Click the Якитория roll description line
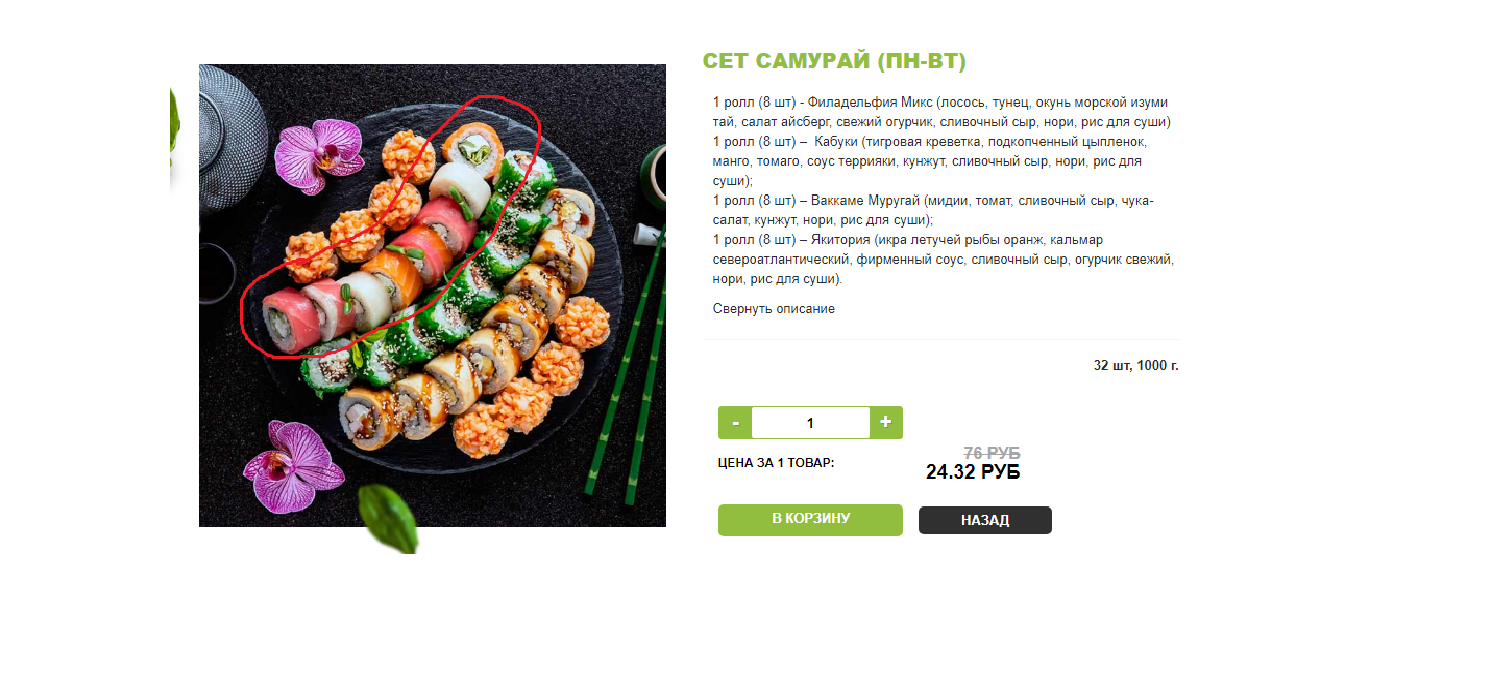1511x683 pixels. click(x=943, y=259)
